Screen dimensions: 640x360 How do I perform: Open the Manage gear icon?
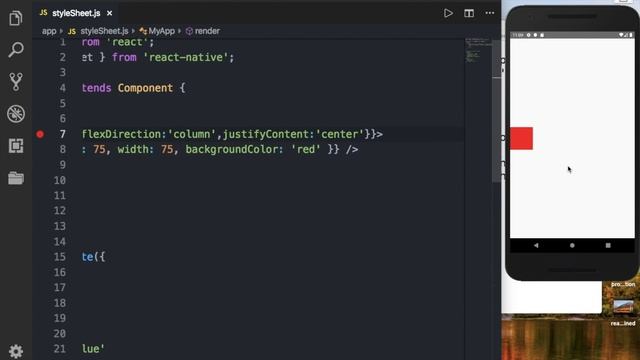click(x=16, y=351)
